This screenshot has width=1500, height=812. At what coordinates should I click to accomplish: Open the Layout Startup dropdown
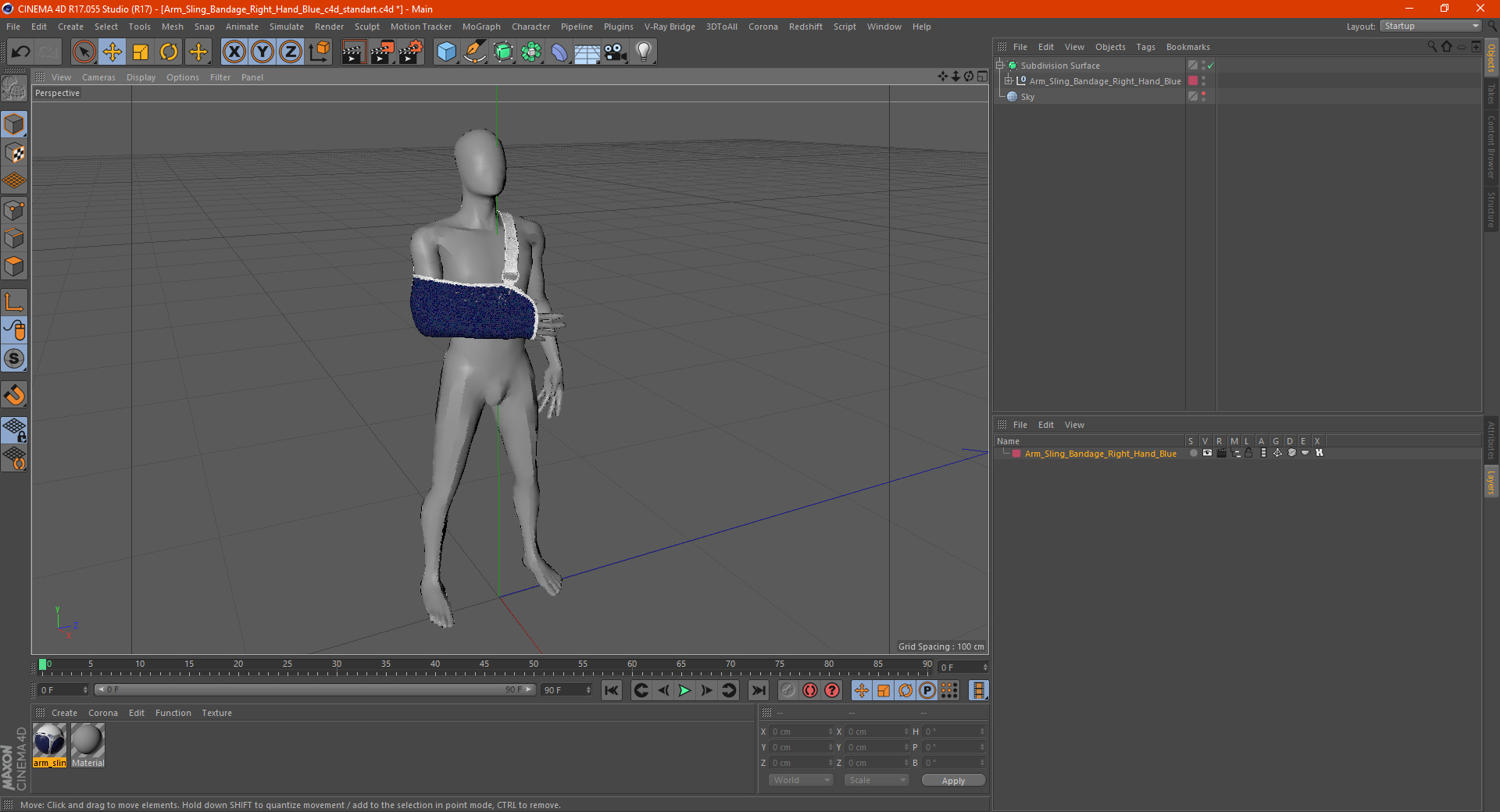tap(1430, 26)
